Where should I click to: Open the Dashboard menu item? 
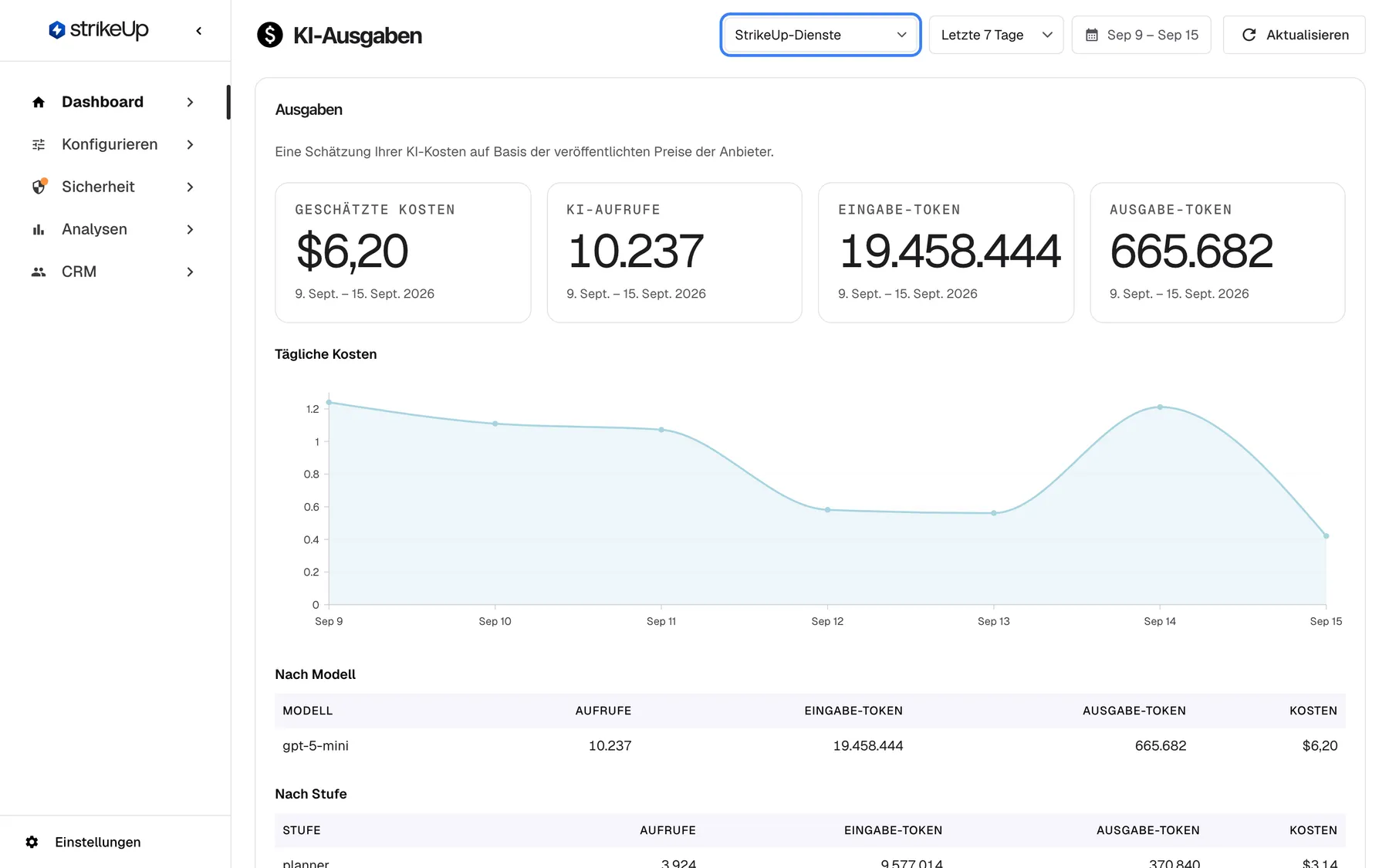[113, 102]
